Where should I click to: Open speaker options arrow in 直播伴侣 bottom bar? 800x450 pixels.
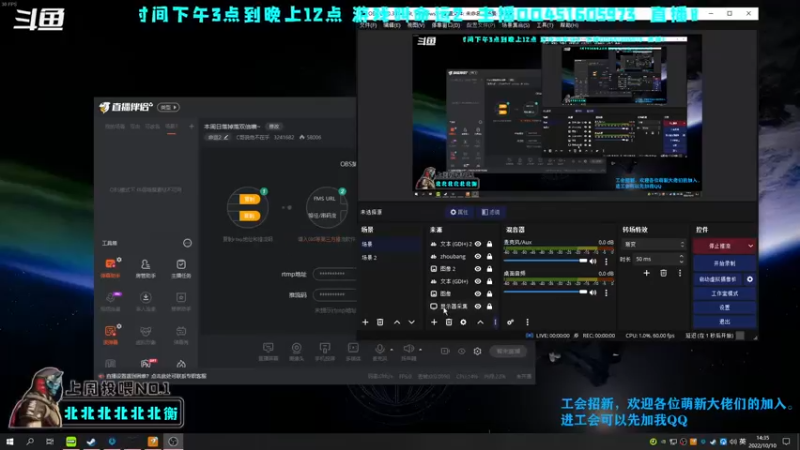pyautogui.click(x=420, y=349)
